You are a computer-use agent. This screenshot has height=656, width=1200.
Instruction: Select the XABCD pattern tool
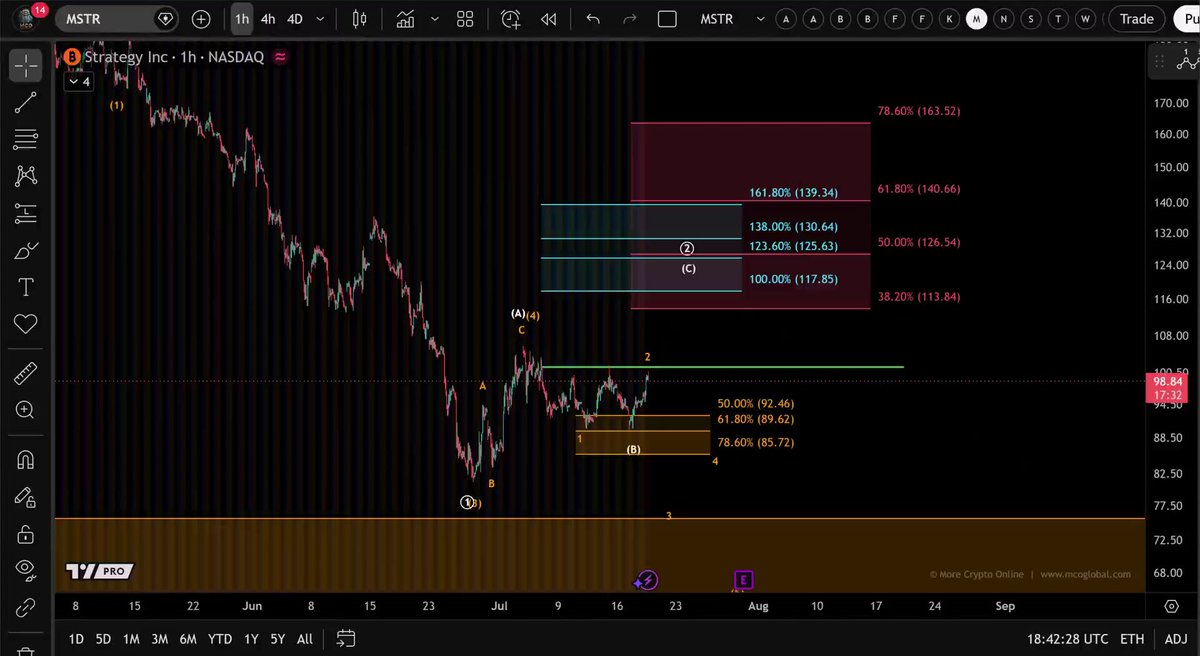tap(26, 176)
